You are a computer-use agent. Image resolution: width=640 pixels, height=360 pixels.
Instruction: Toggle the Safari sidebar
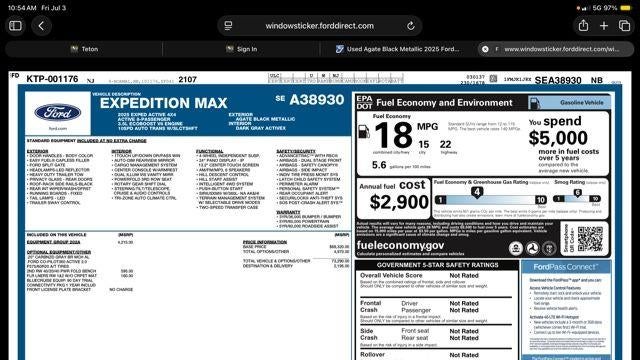(16, 26)
